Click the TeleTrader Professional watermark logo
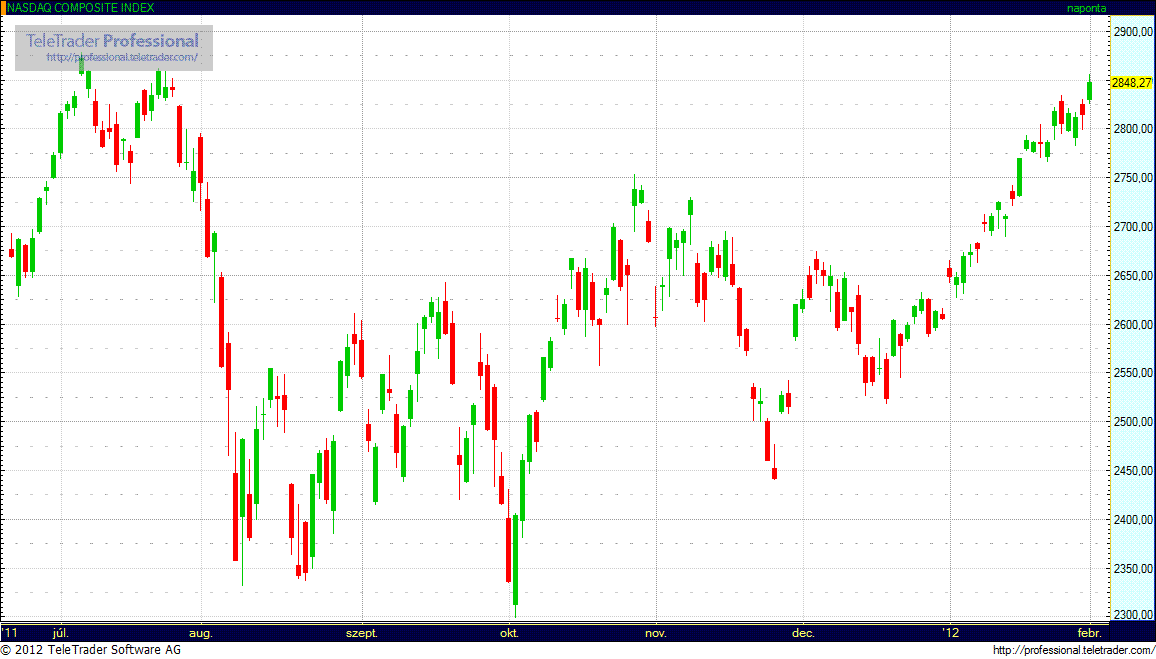The height and width of the screenshot is (659, 1156). tap(113, 41)
